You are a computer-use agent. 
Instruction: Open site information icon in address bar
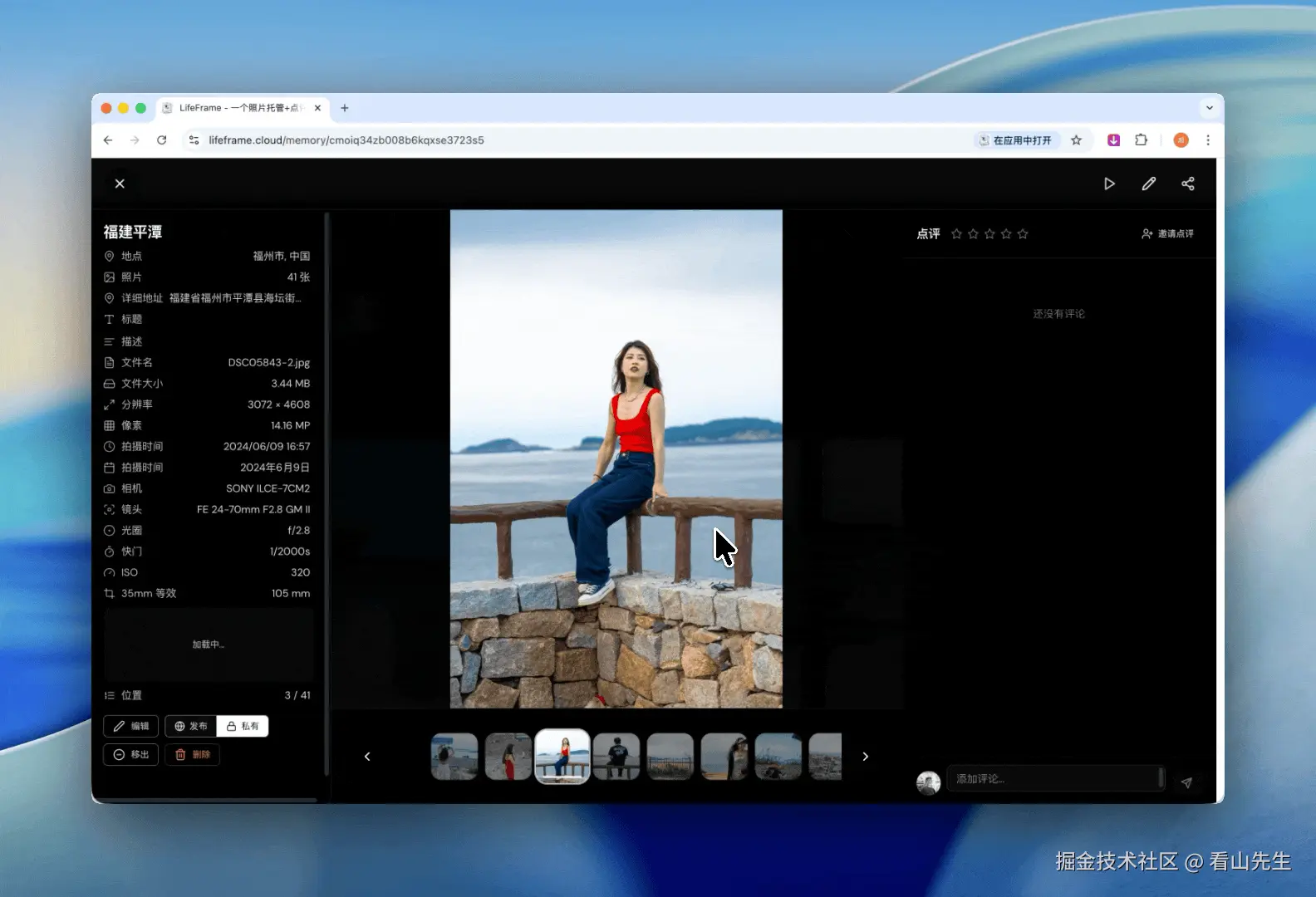click(x=194, y=140)
